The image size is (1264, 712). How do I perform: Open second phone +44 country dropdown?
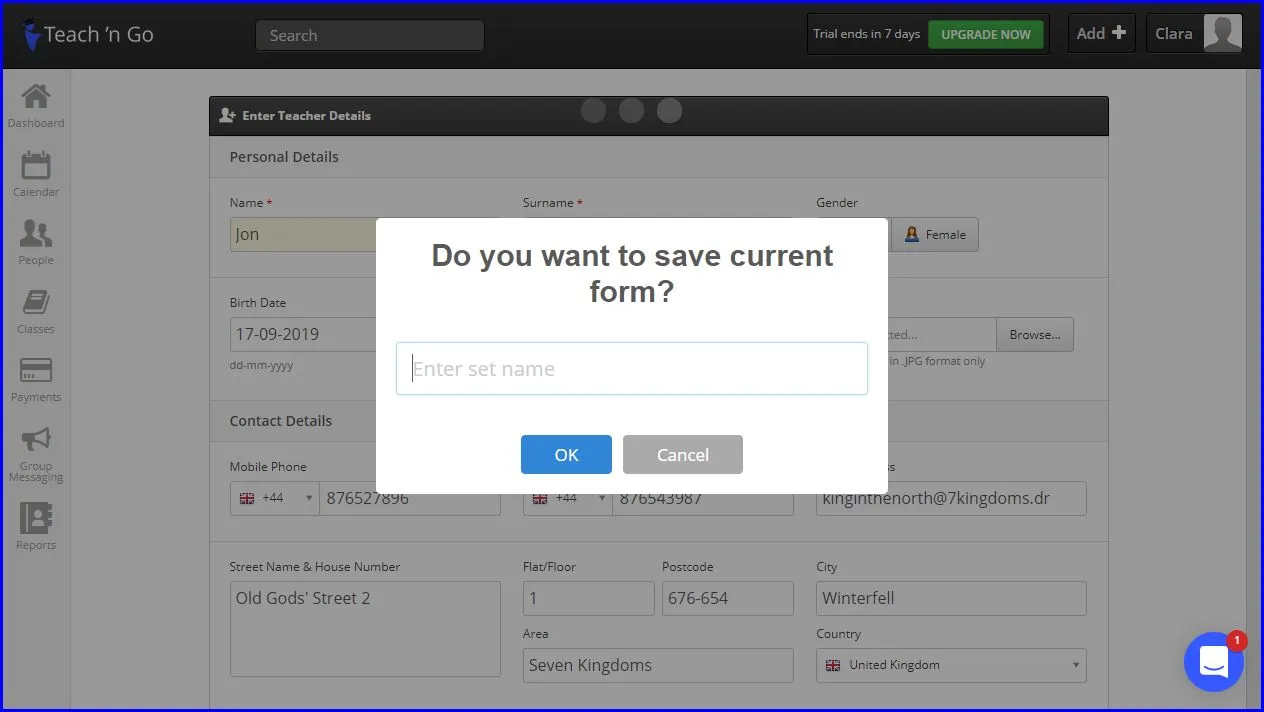click(568, 498)
